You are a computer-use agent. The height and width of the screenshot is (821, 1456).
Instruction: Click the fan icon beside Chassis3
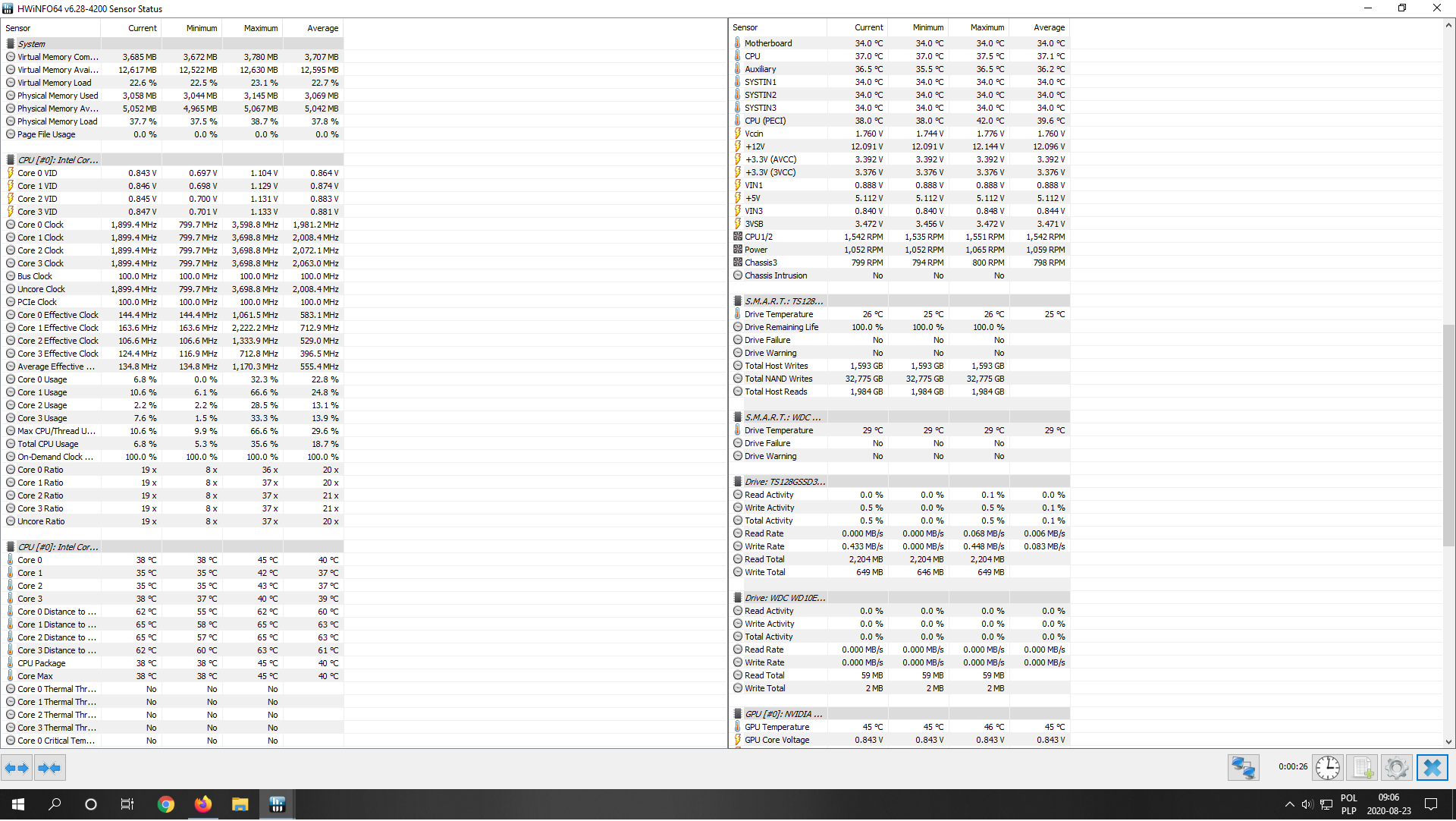point(737,263)
